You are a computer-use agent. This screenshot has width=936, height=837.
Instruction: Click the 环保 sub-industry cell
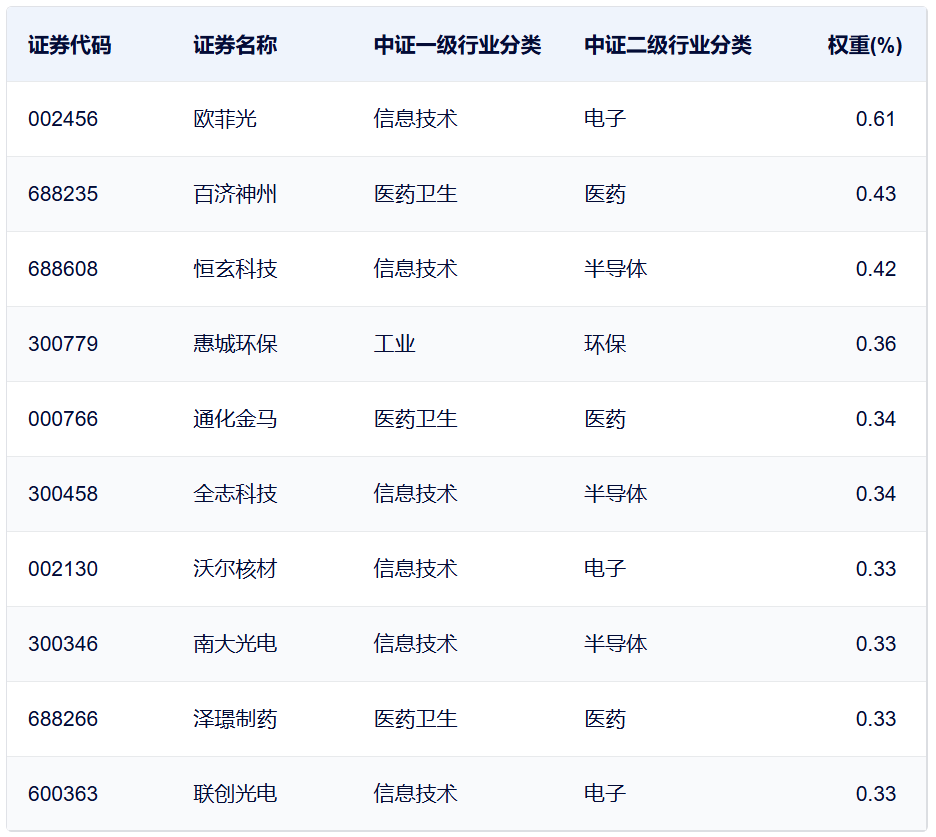click(605, 344)
